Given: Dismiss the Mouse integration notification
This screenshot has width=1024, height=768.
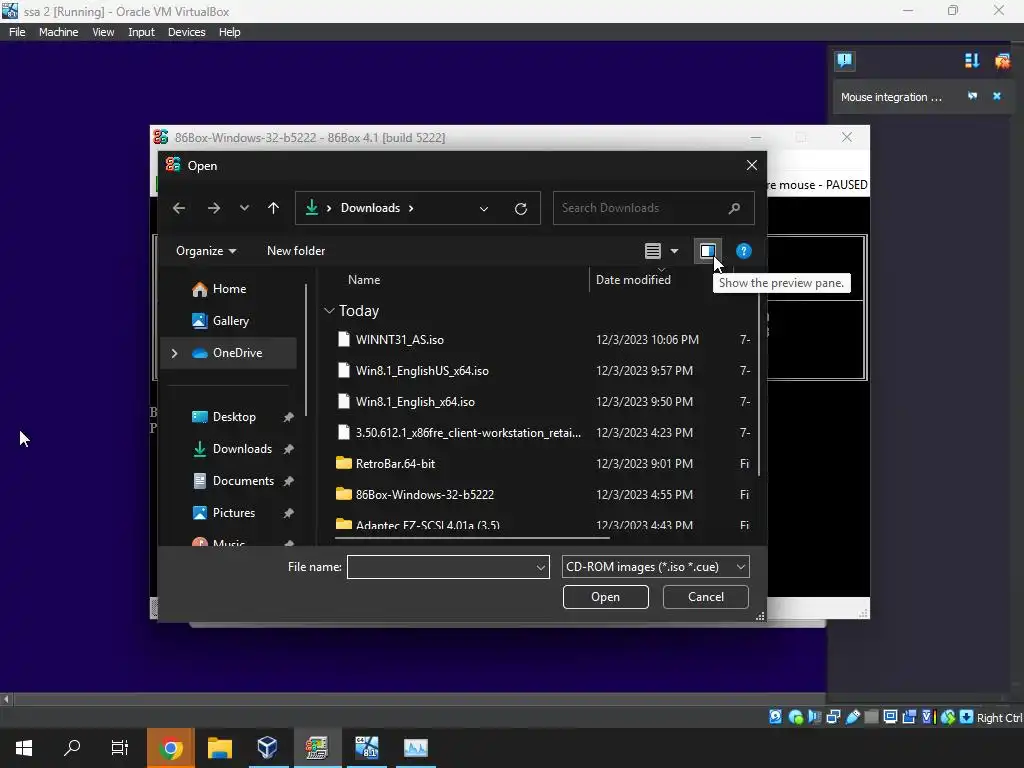Looking at the screenshot, I should coord(997,96).
